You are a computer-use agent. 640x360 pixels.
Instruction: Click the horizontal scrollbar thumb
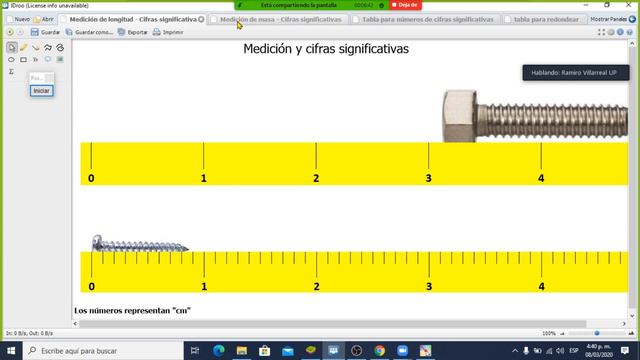(333, 324)
